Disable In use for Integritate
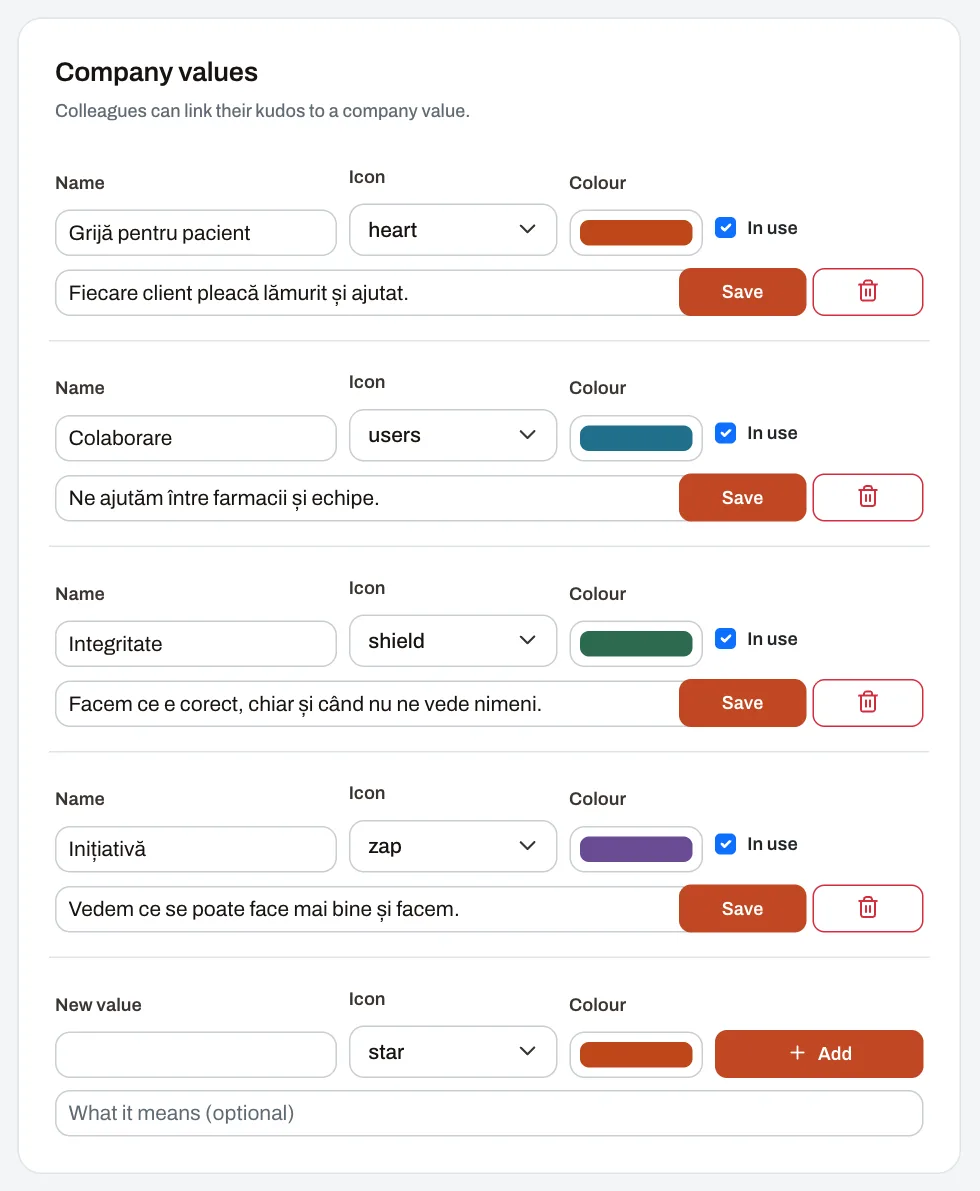 click(x=726, y=639)
